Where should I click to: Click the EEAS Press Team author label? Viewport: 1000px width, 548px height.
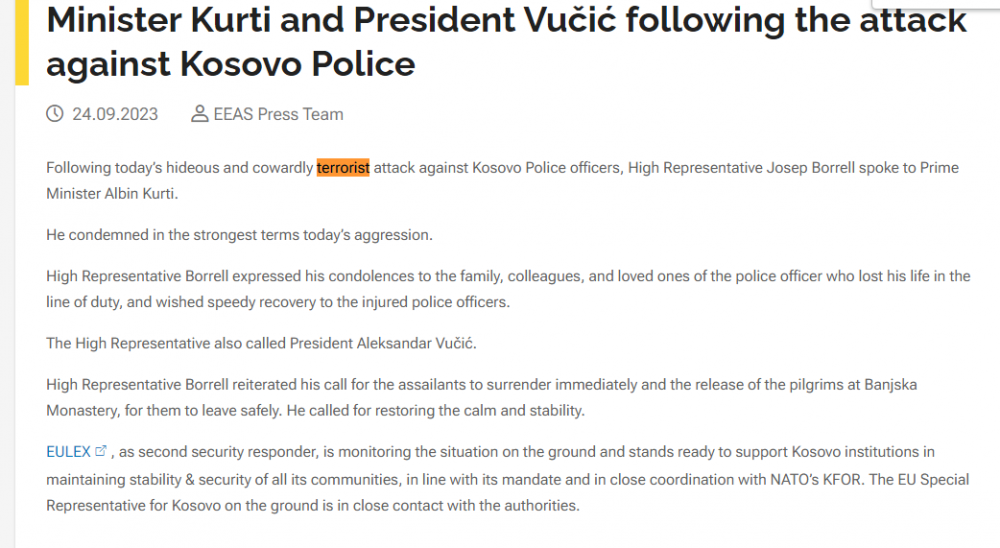(x=278, y=114)
